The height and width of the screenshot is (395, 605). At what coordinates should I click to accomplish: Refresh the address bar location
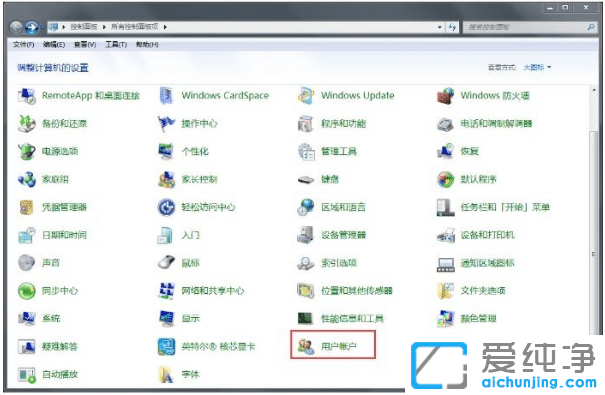tap(452, 27)
